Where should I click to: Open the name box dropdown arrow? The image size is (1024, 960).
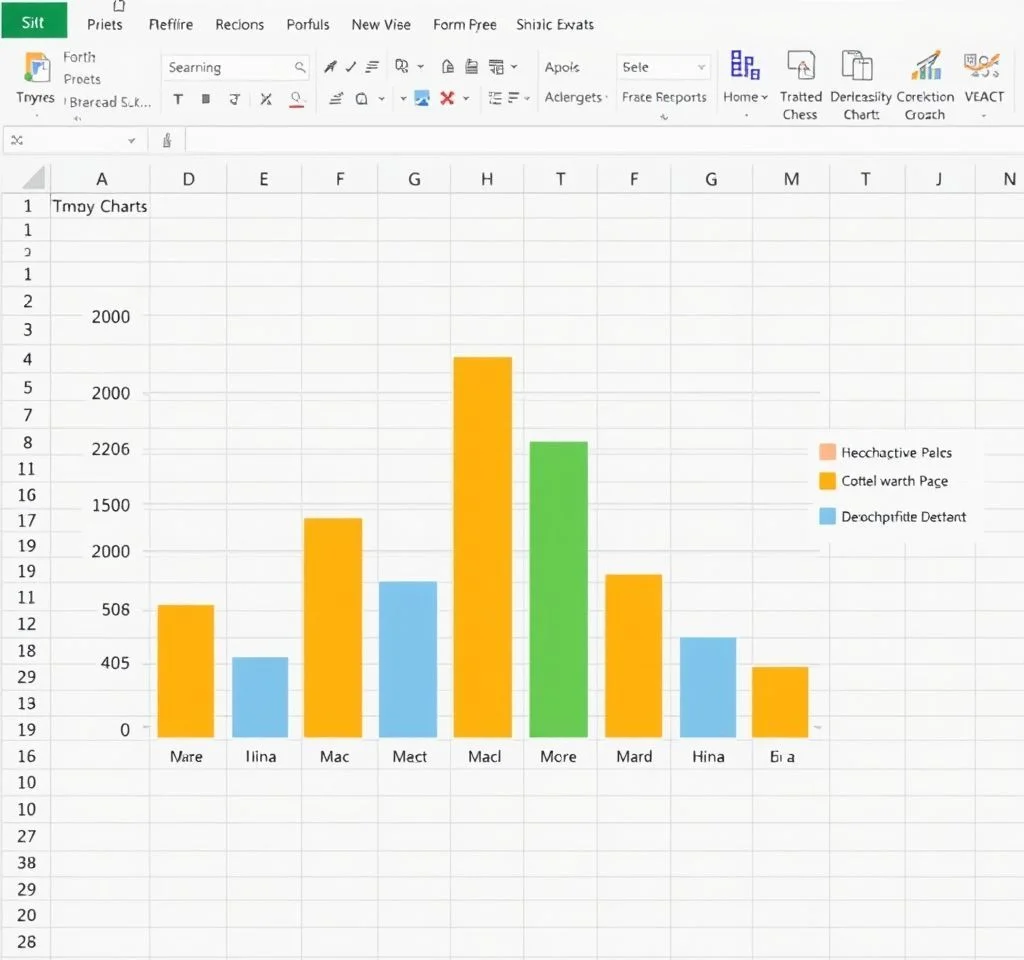click(131, 141)
